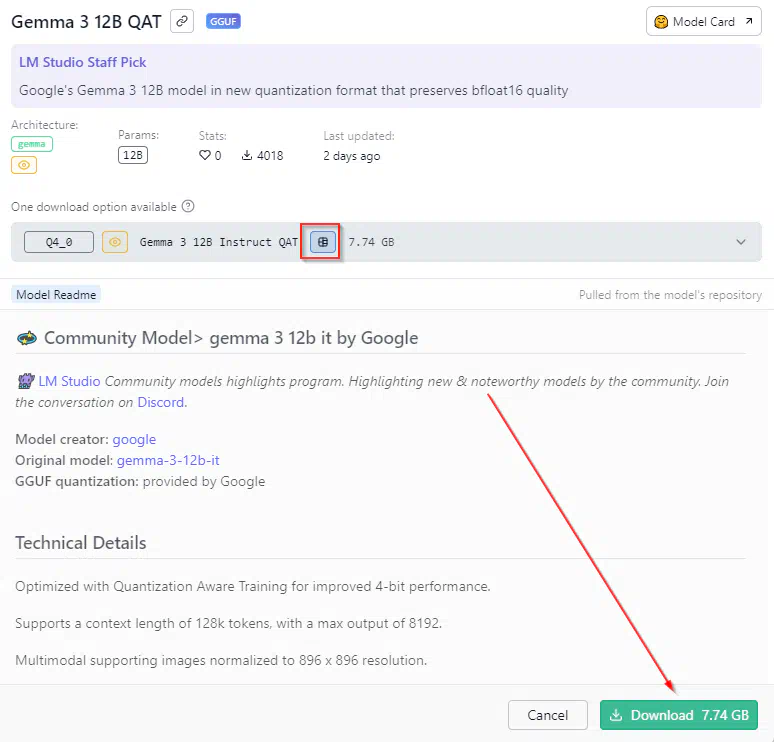
Task: Click the gemma architecture tag
Action: (x=32, y=144)
